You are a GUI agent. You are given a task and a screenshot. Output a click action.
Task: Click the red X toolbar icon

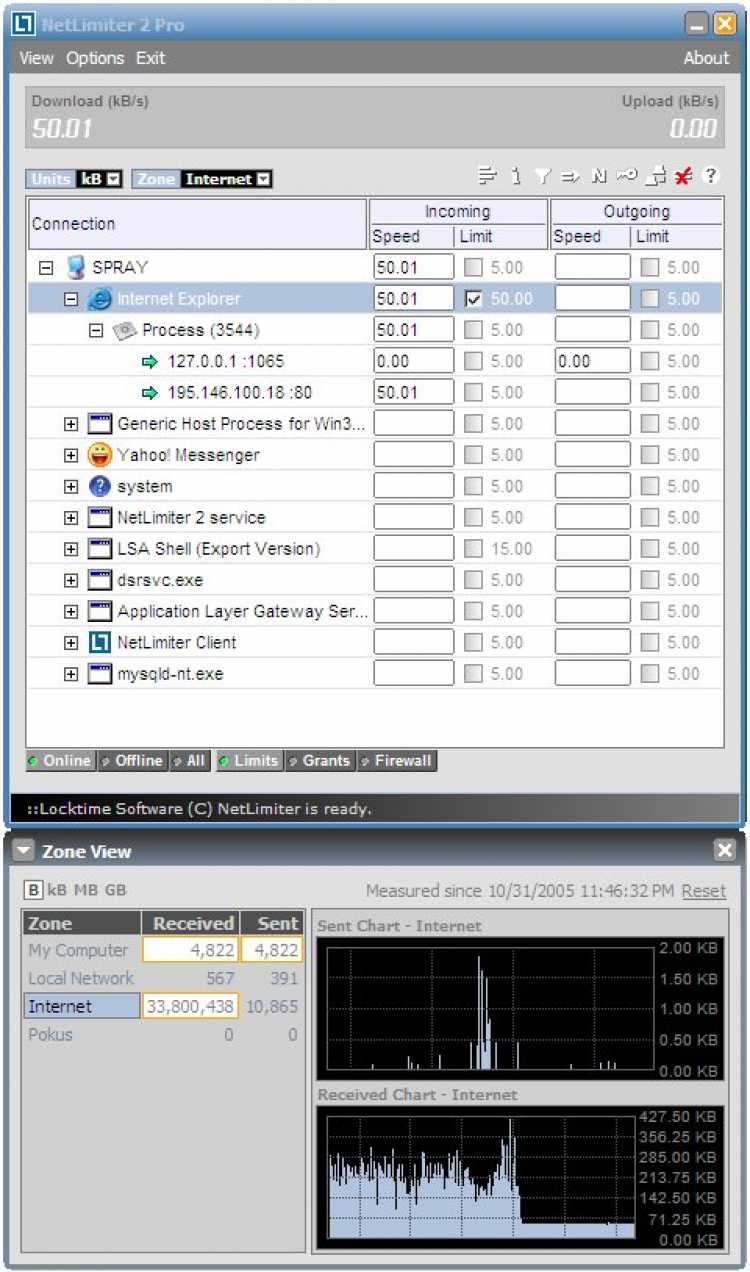click(x=683, y=176)
